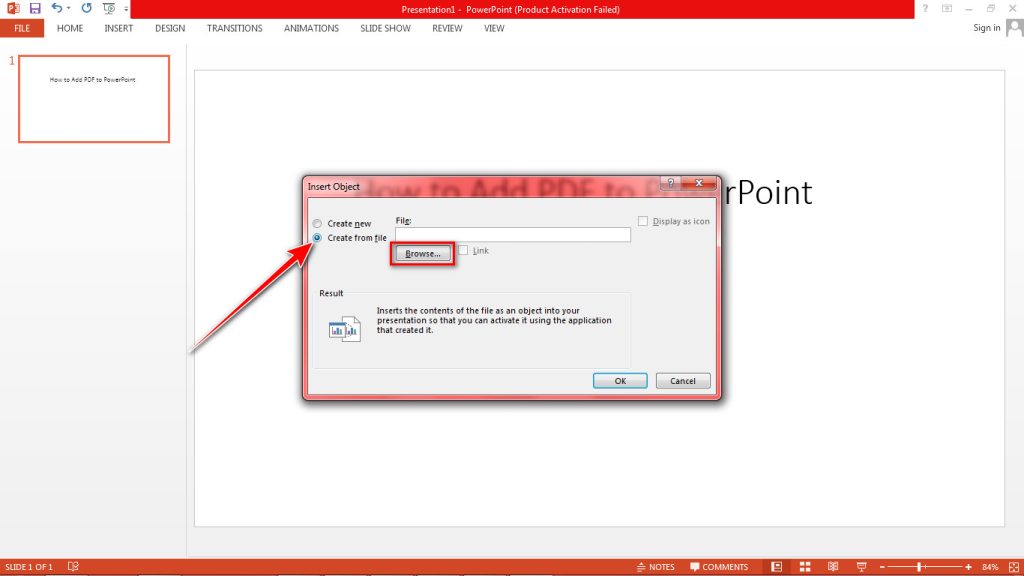Enable the Link checkbox
Screen dimensions: 1024x576
click(x=461, y=250)
